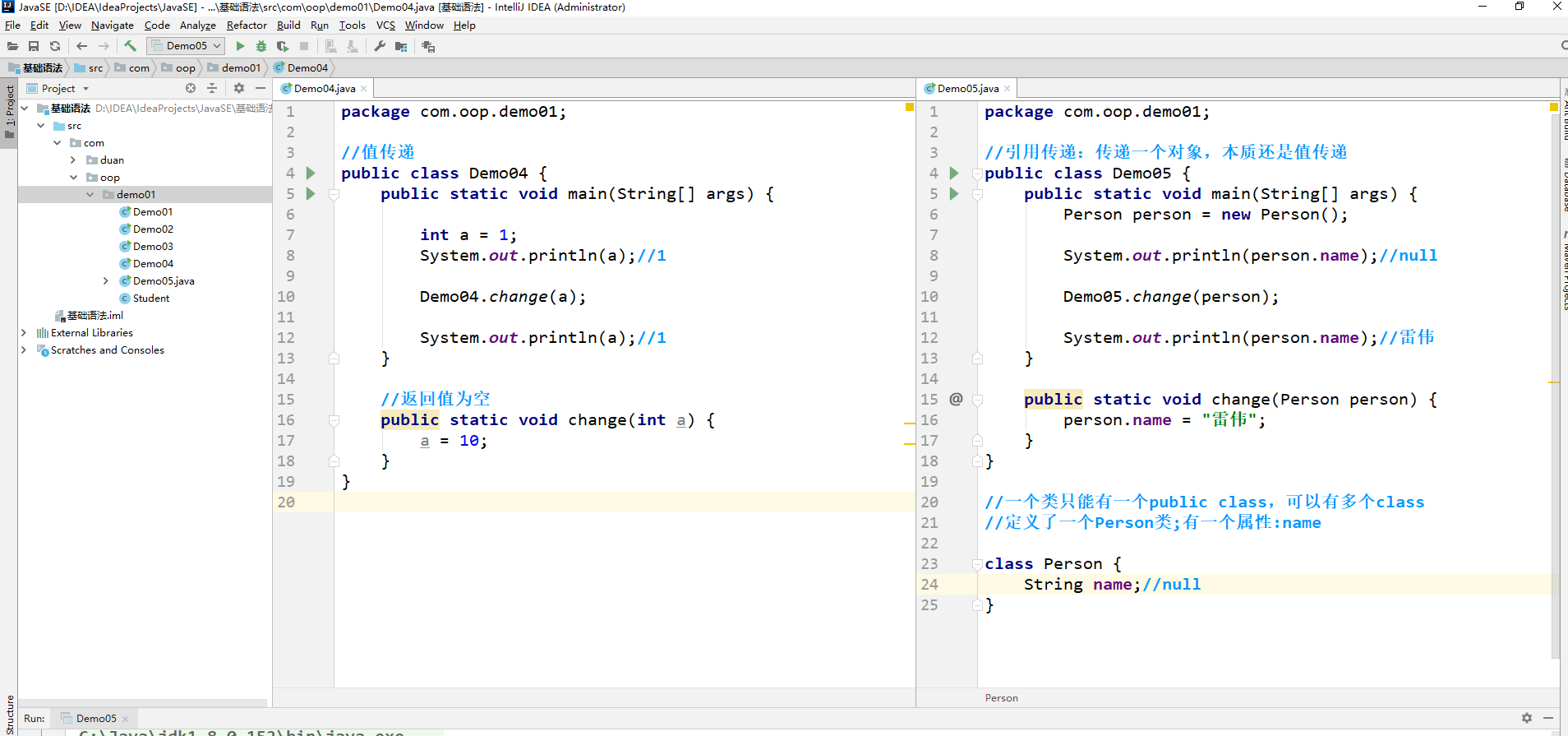The width and height of the screenshot is (1568, 736).
Task: Click the src breadcrumb in navigation bar
Action: [x=89, y=67]
